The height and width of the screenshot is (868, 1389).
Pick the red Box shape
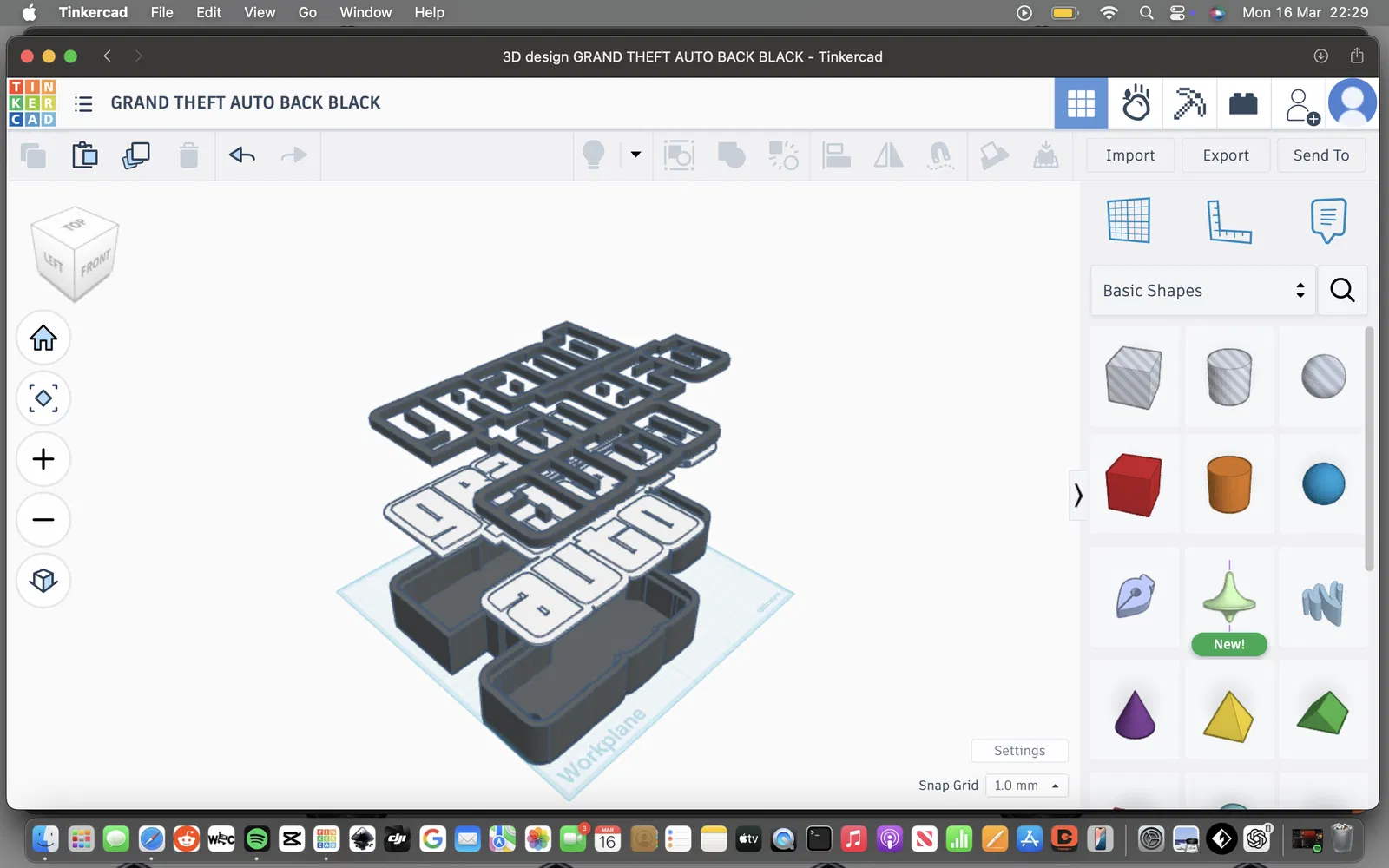click(1134, 484)
